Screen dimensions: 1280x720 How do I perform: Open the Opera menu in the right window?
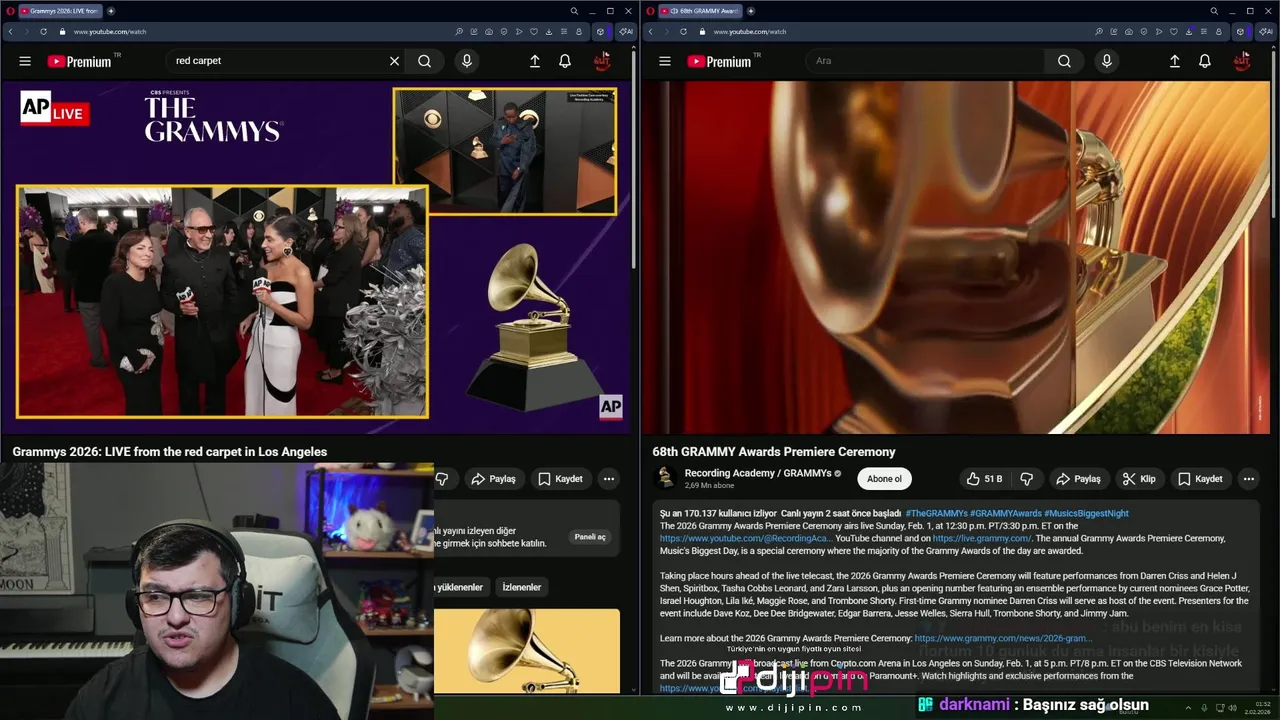tap(650, 11)
